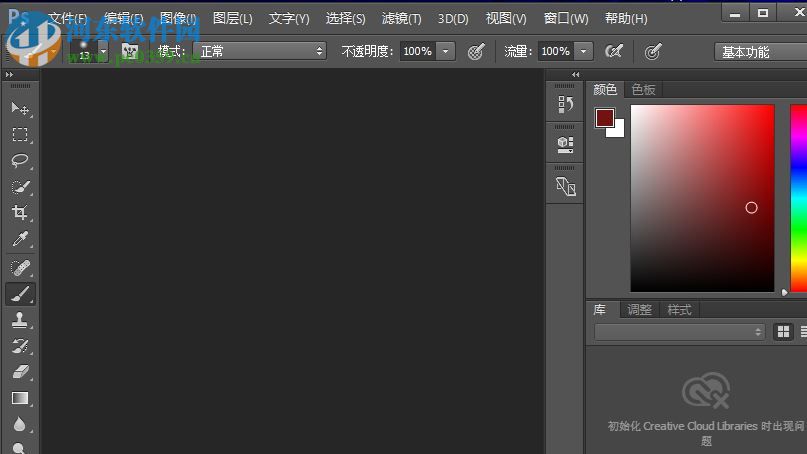Open the Properties panel icon
This screenshot has width=807, height=454.
(x=565, y=145)
